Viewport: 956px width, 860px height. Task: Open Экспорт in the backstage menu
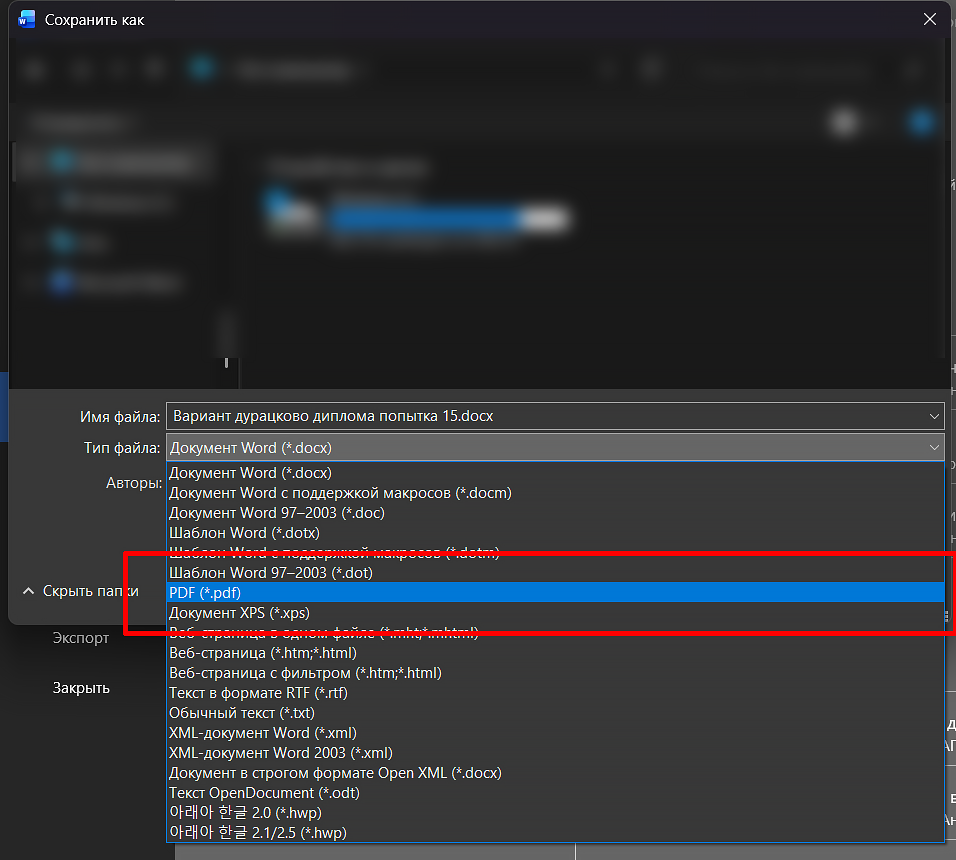pos(81,638)
